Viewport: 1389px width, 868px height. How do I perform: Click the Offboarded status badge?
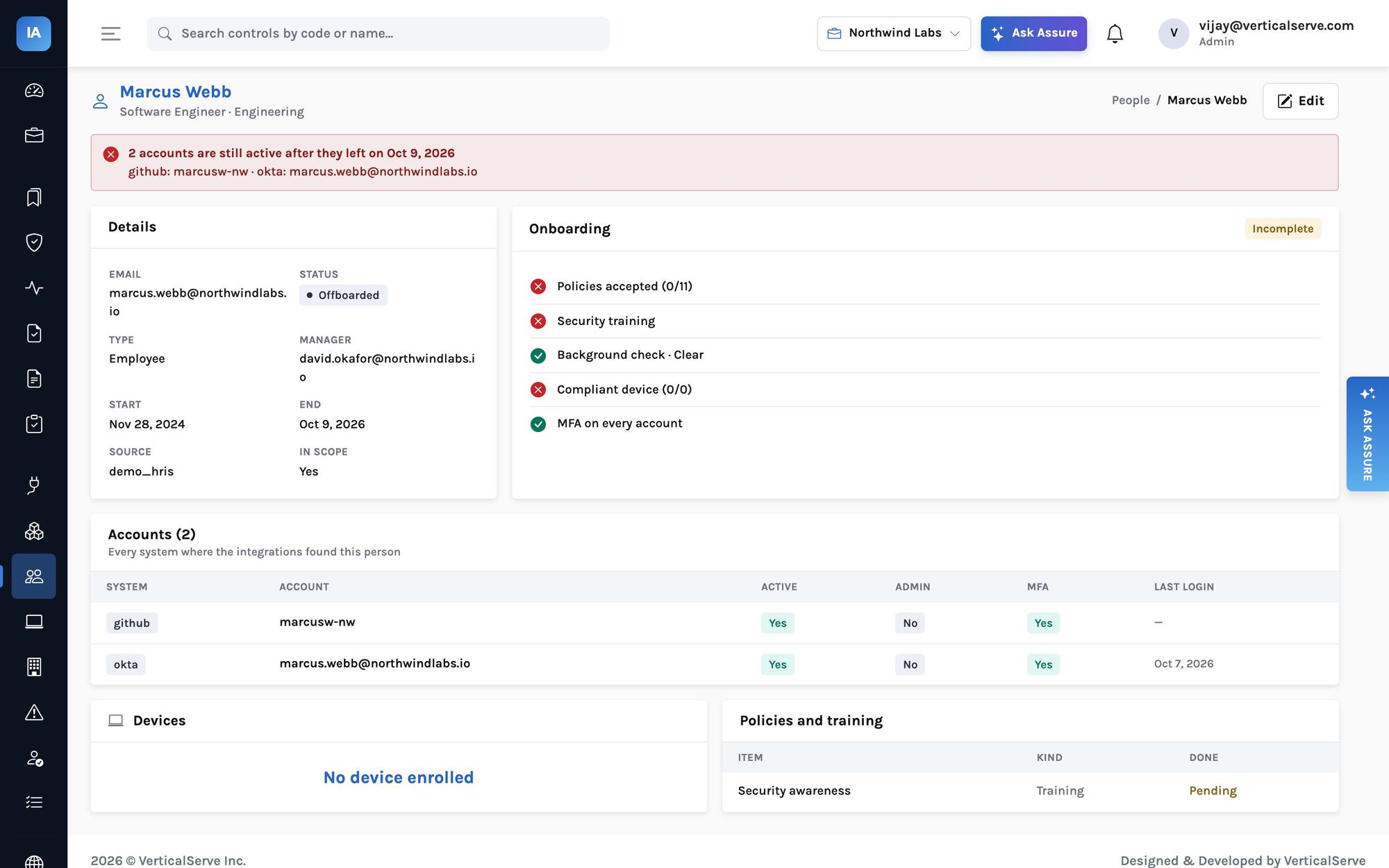(x=343, y=295)
